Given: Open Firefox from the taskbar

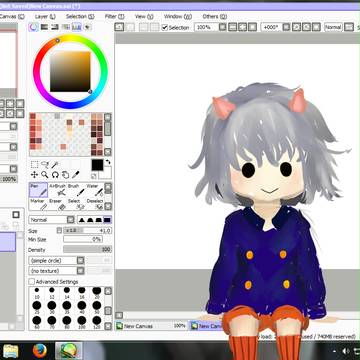Looking at the screenshot, I should [40, 351].
